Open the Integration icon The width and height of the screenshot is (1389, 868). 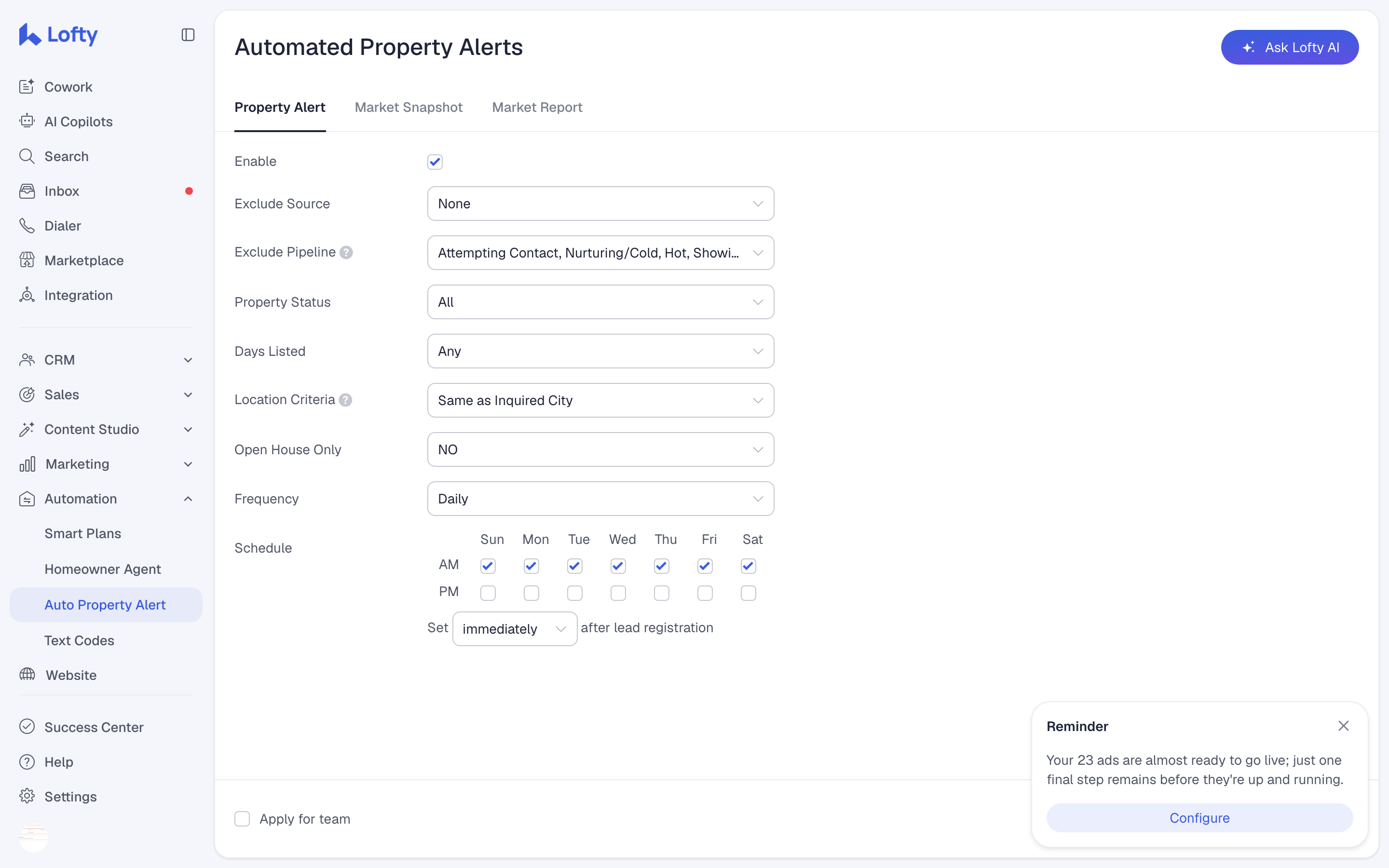coord(27,295)
